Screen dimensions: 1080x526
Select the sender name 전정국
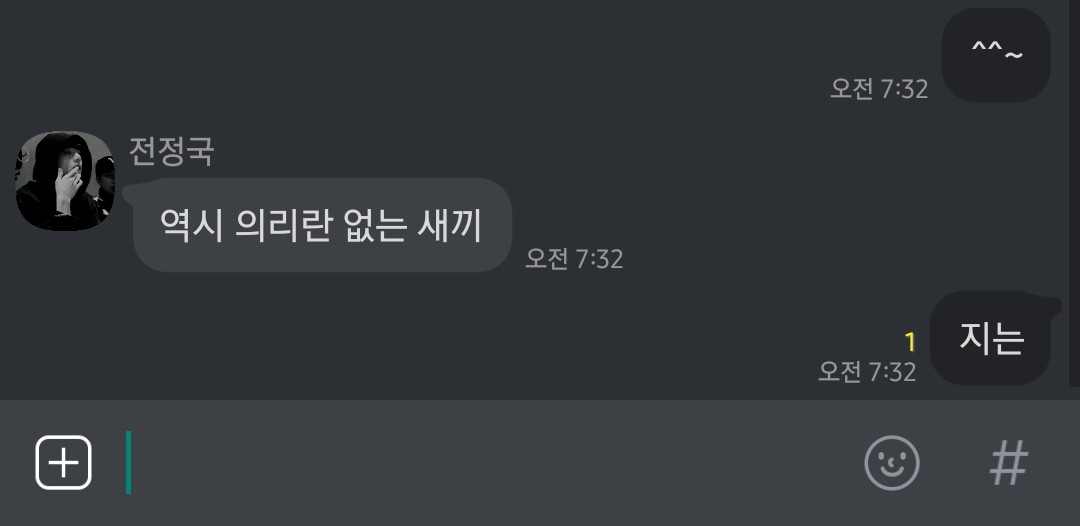(172, 151)
